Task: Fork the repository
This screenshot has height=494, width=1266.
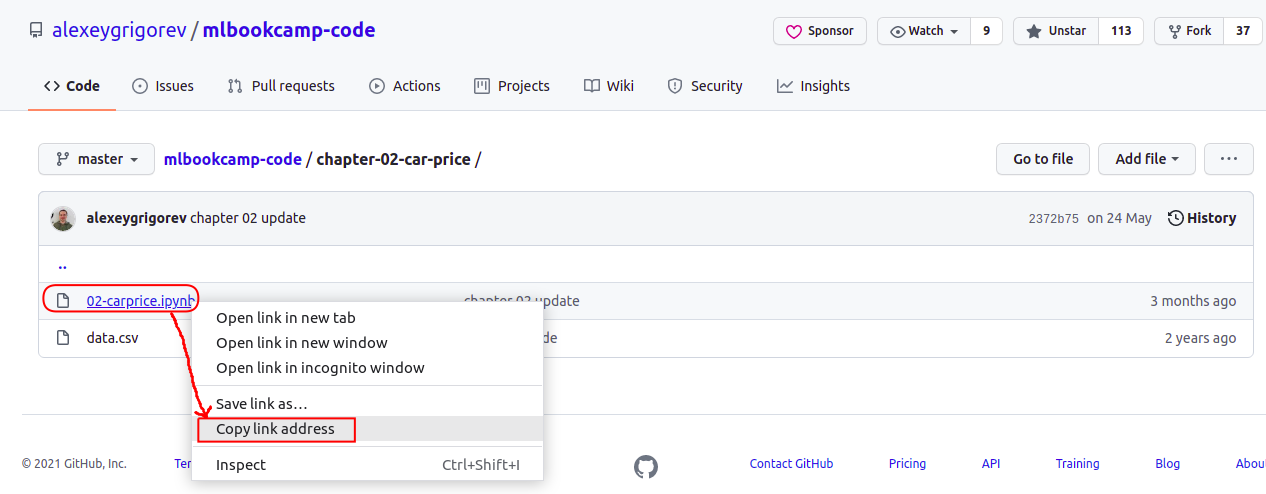Action: 1189,31
